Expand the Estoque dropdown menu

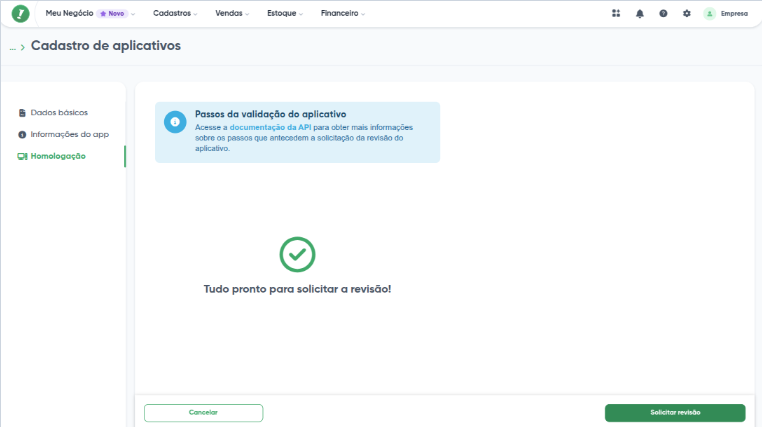point(286,14)
